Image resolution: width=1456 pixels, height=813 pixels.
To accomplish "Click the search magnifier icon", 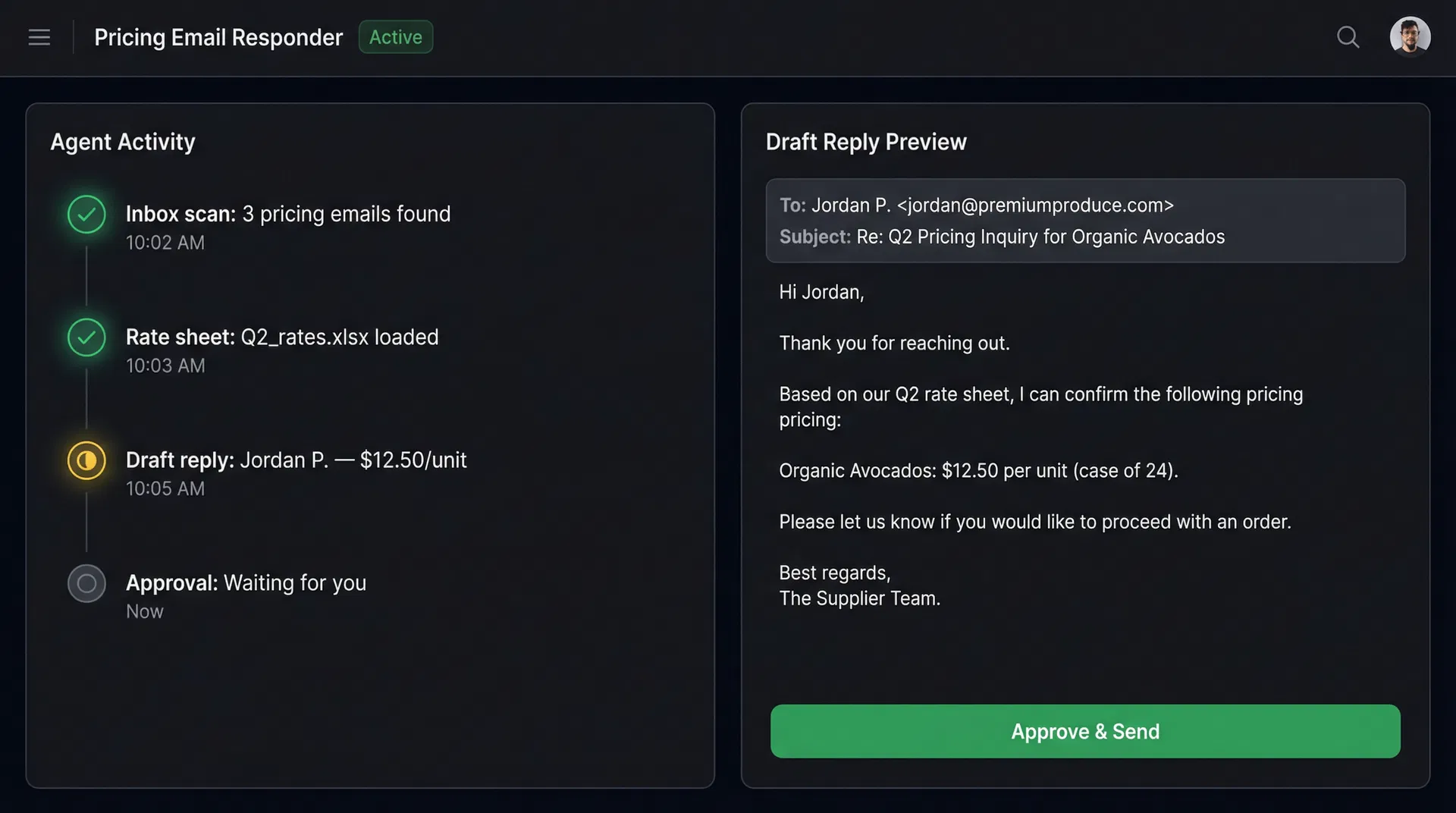I will [1348, 37].
